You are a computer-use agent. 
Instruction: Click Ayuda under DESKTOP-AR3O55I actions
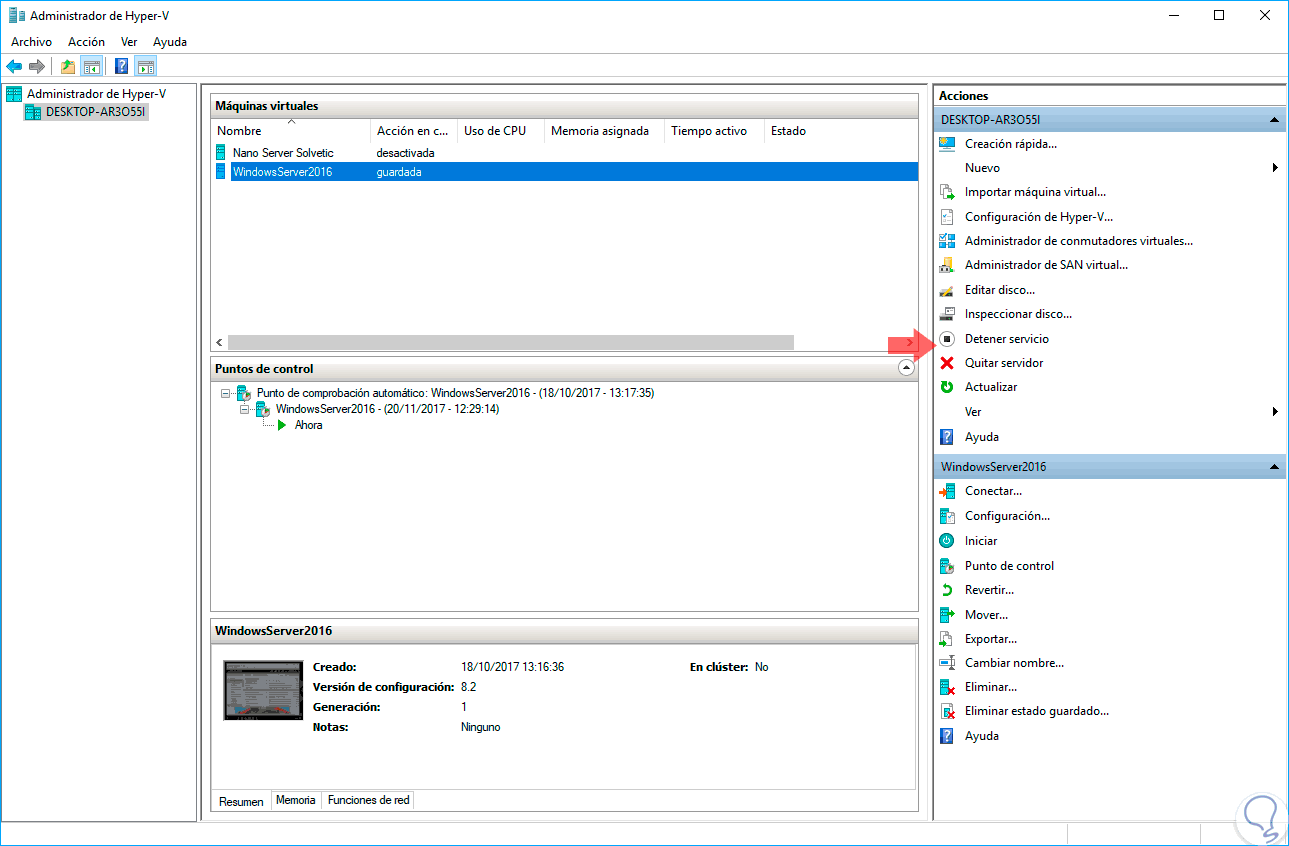pyautogui.click(x=982, y=437)
